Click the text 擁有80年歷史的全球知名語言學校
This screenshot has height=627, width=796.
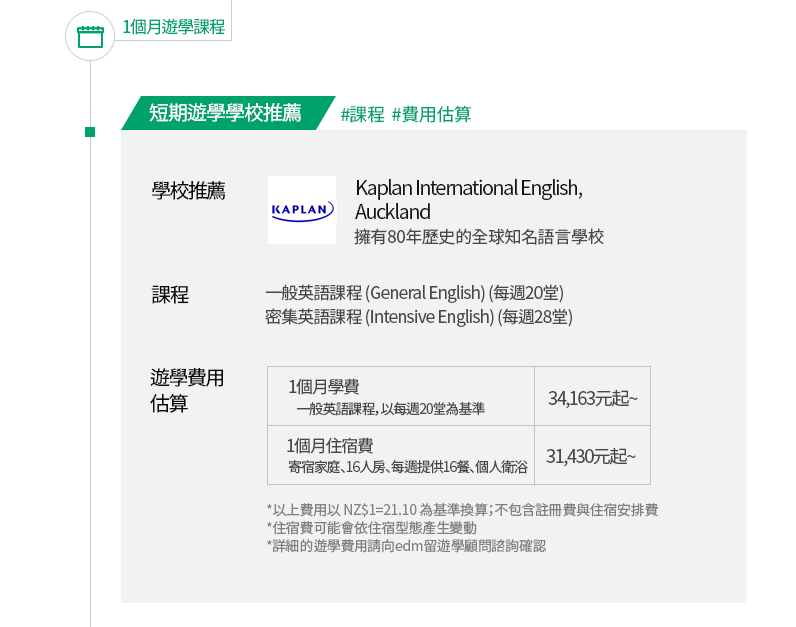point(479,237)
